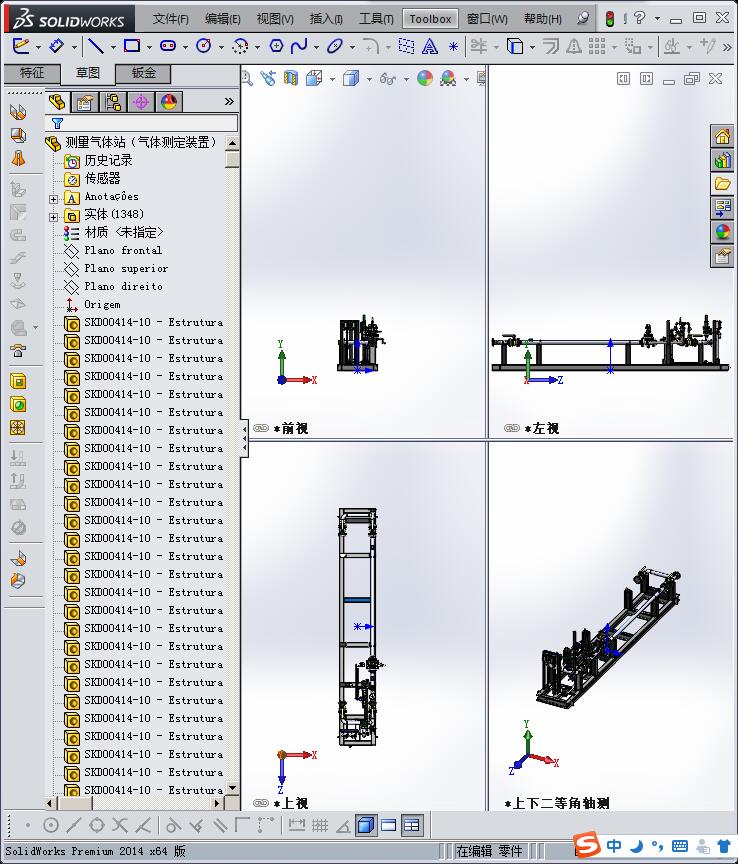Select 历史记录 in the feature tree
The width and height of the screenshot is (738, 864).
coord(108,160)
